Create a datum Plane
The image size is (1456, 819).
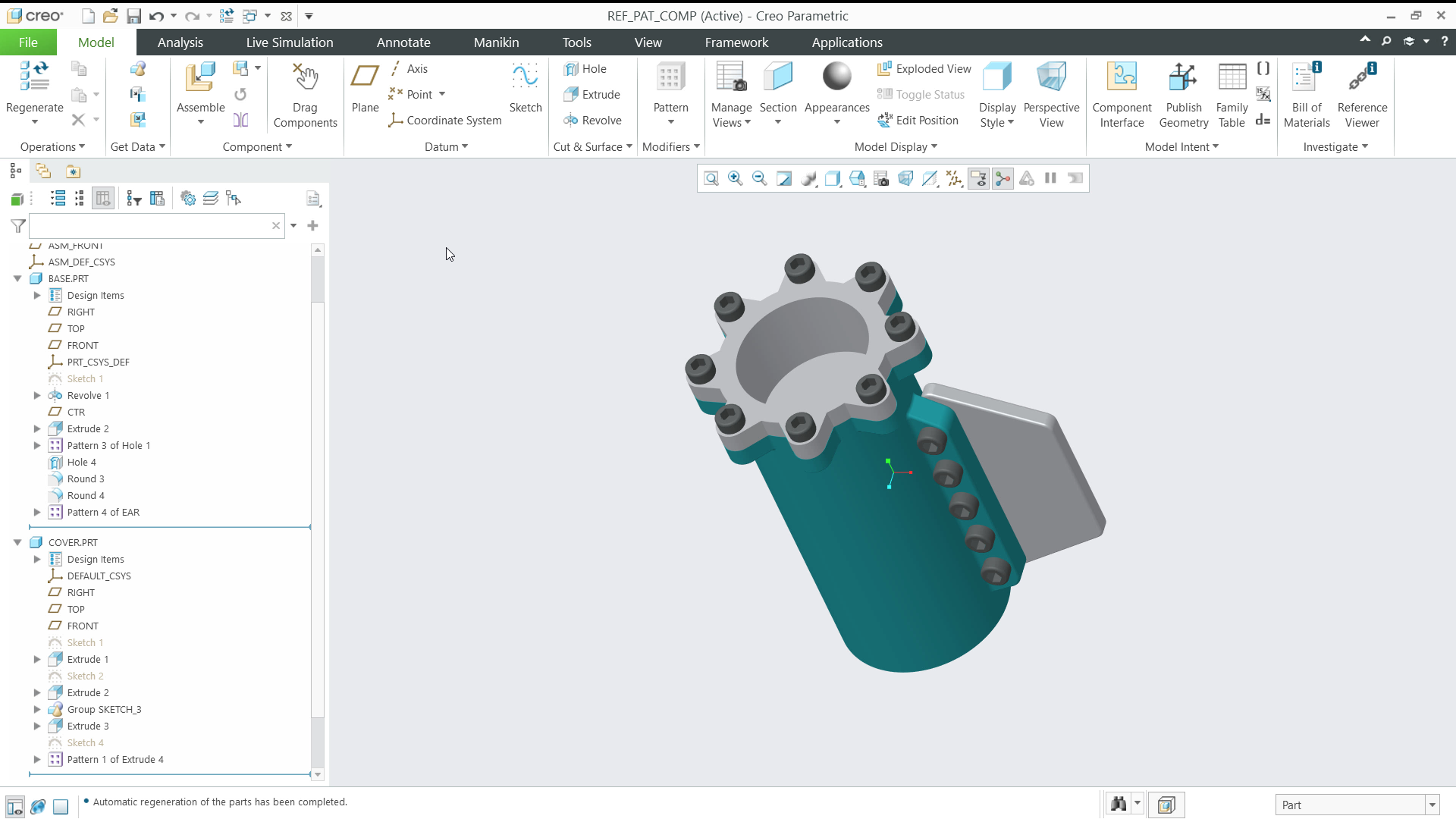click(x=365, y=87)
